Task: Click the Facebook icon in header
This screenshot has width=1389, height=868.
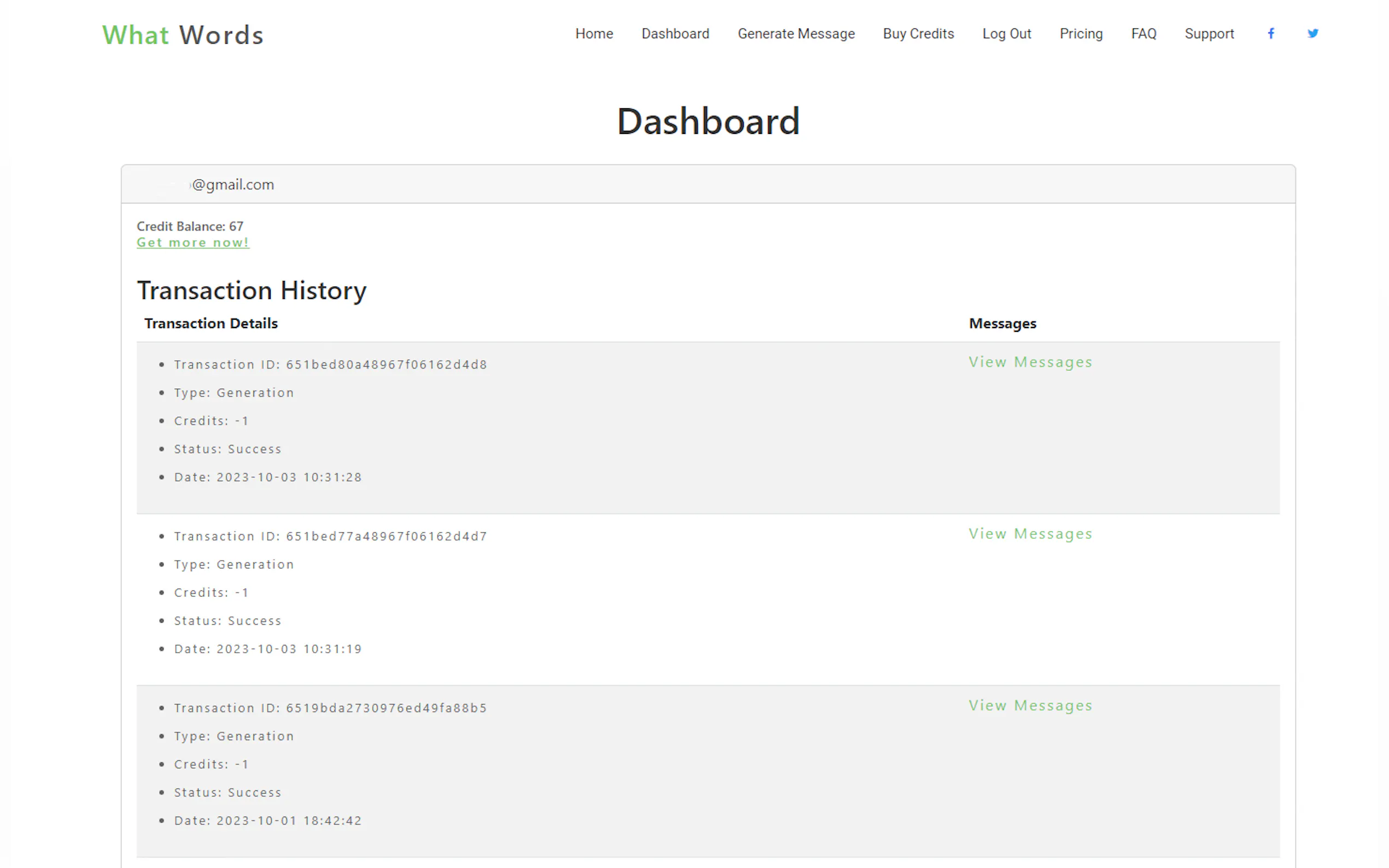Action: (1271, 34)
